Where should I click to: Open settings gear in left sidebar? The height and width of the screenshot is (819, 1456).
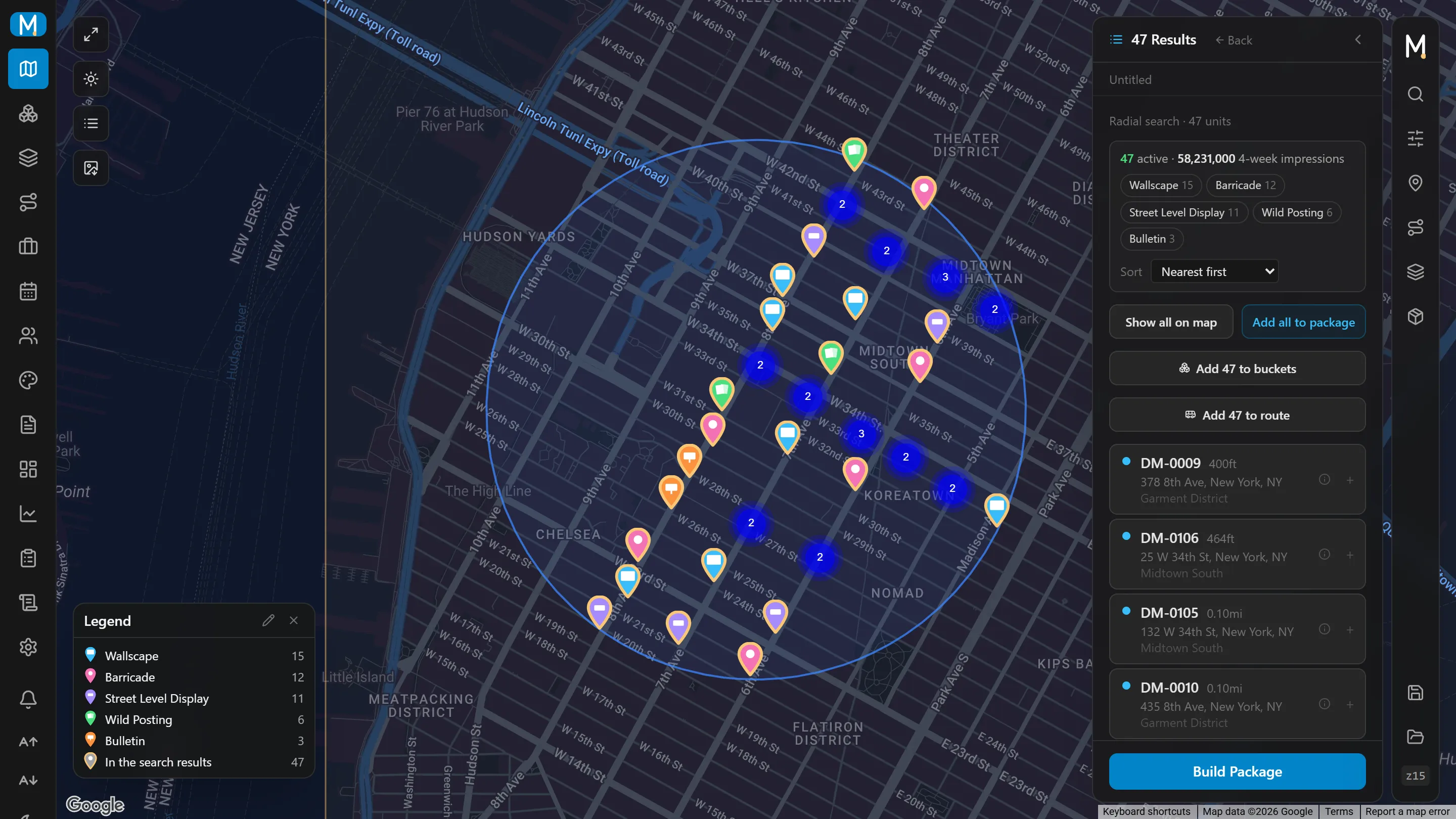(28, 647)
